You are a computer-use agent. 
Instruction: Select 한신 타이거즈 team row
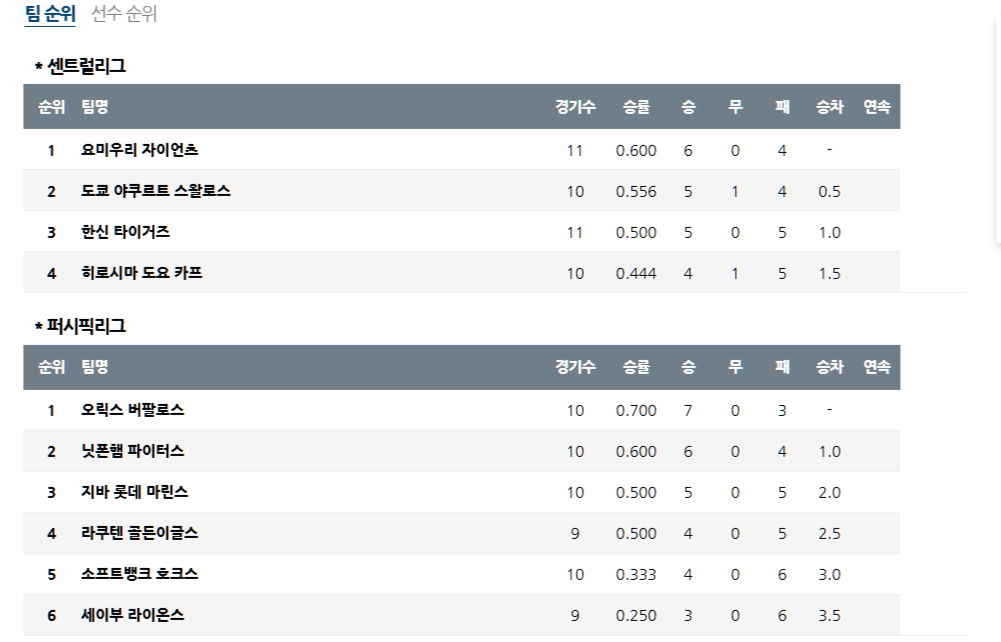click(126, 232)
